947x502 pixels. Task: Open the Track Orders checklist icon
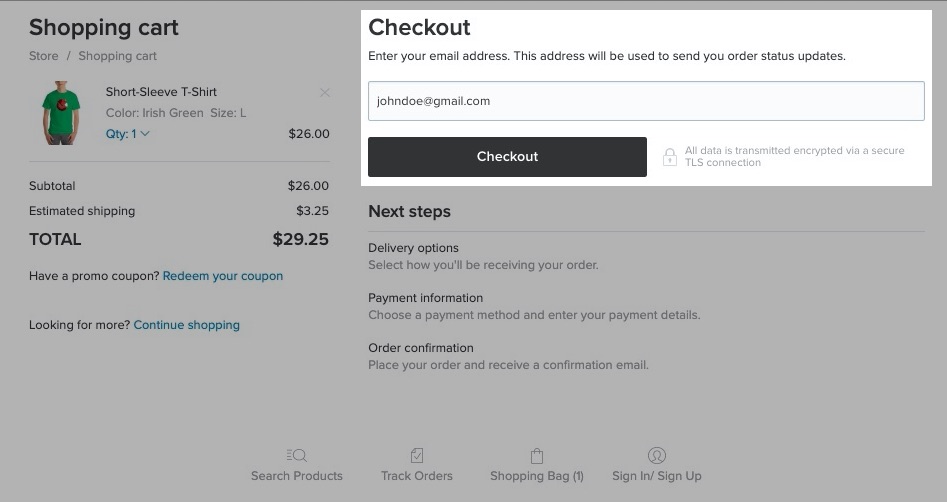[417, 455]
